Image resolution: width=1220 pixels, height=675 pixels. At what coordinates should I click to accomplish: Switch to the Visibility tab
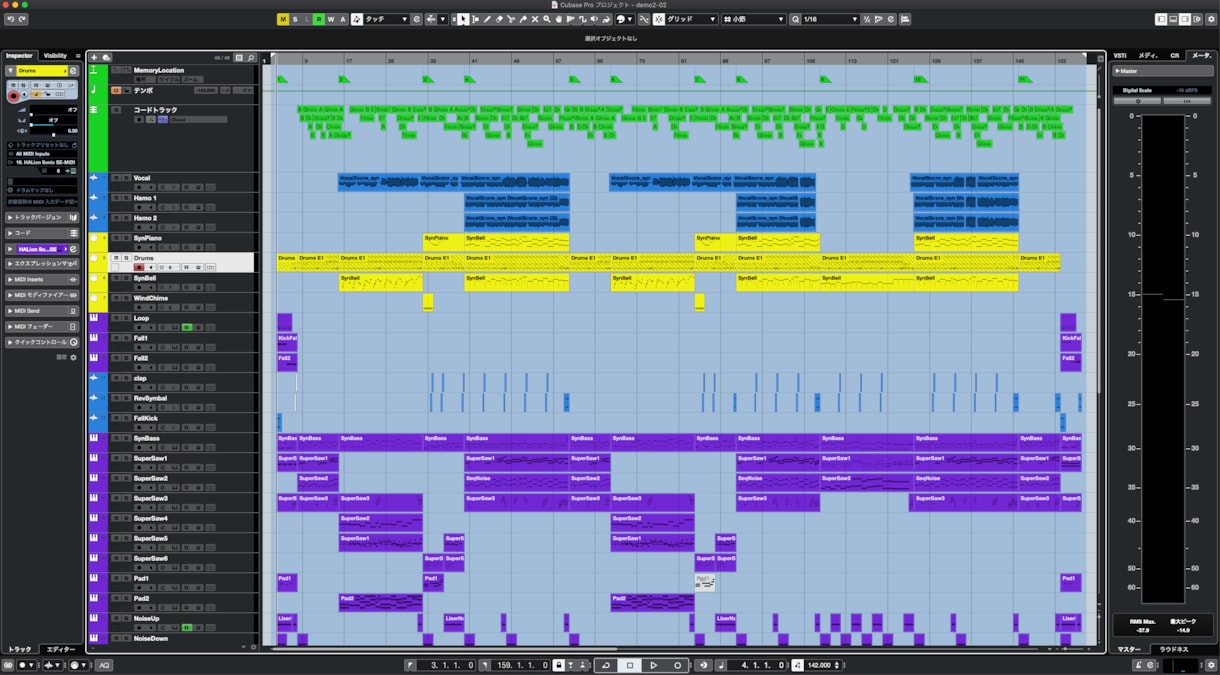[x=55, y=56]
